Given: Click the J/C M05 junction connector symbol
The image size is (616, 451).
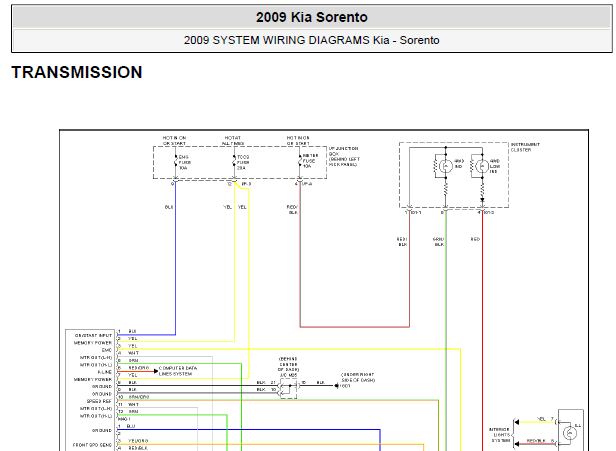Looking at the screenshot, I should (289, 389).
